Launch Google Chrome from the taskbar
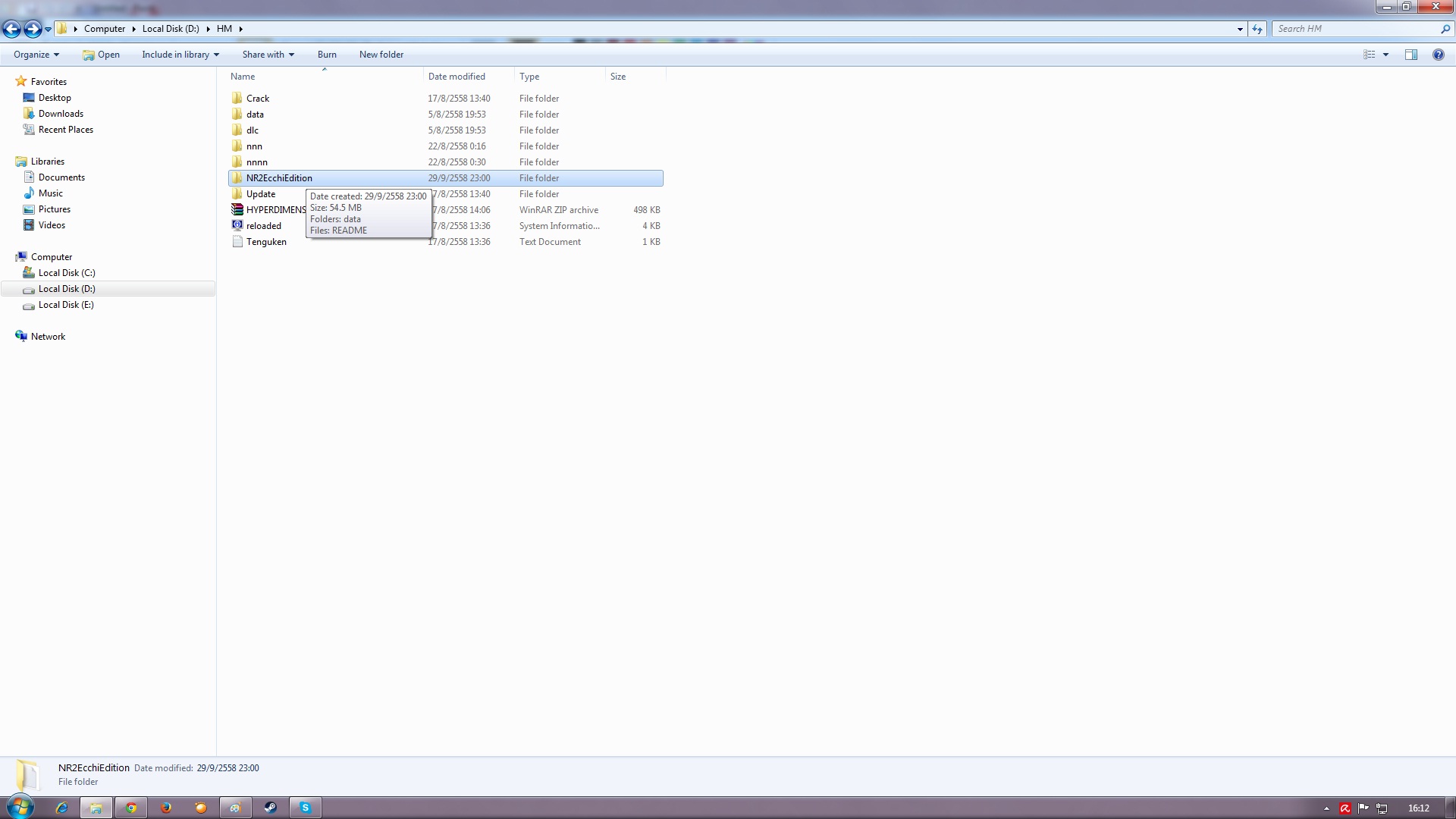 (131, 808)
